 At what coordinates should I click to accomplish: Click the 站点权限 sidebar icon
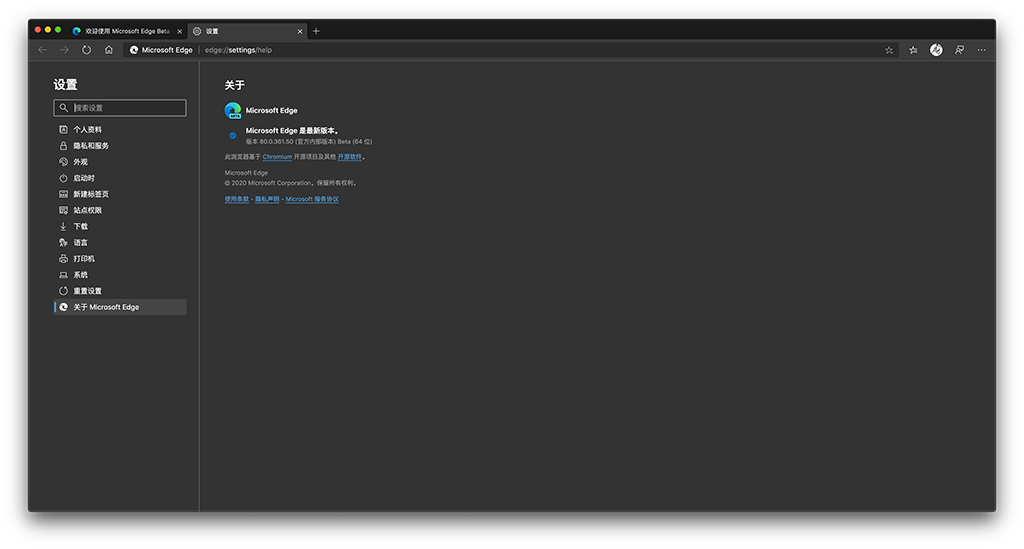tap(63, 210)
